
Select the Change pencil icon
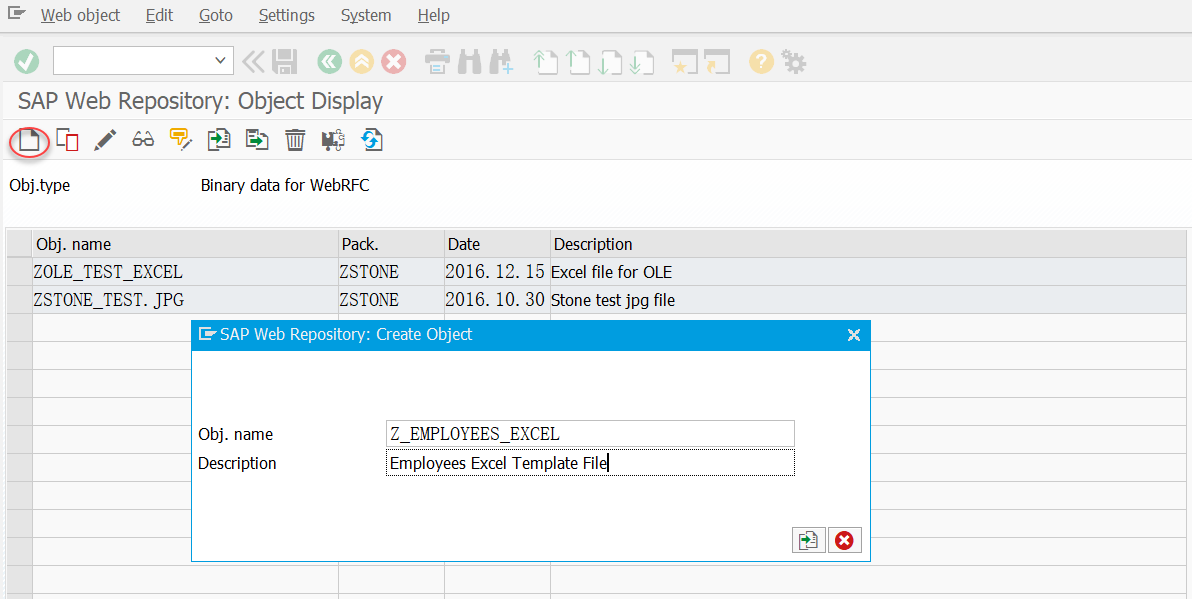pos(104,140)
